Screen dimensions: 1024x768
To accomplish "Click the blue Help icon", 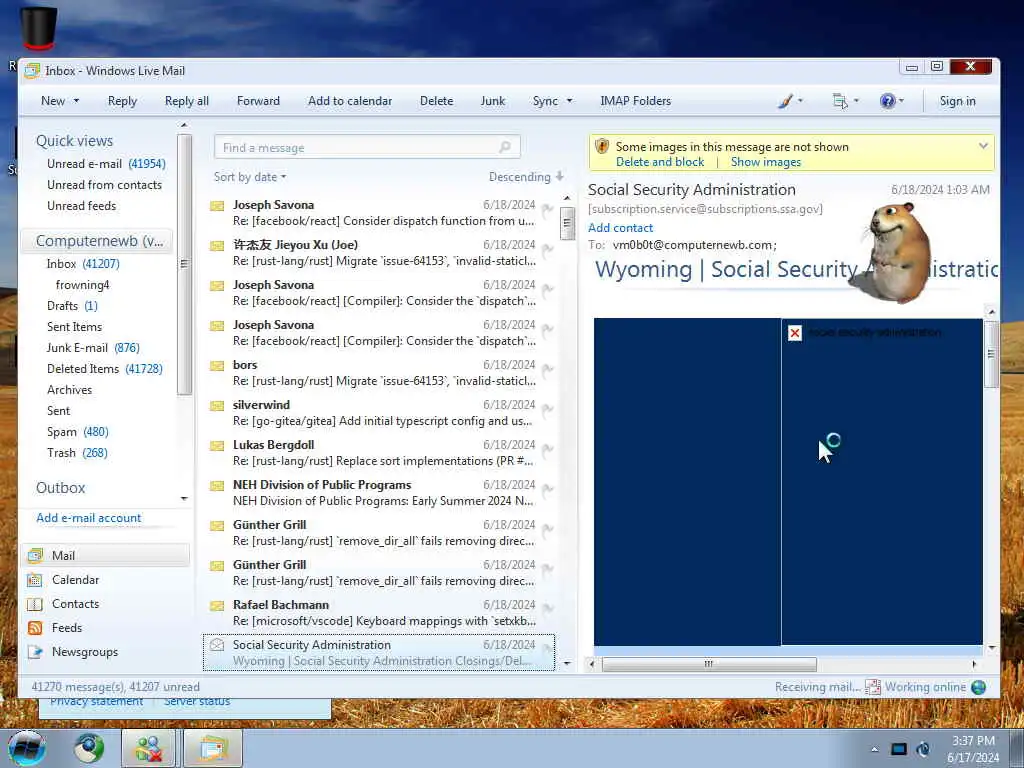I will pos(887,101).
